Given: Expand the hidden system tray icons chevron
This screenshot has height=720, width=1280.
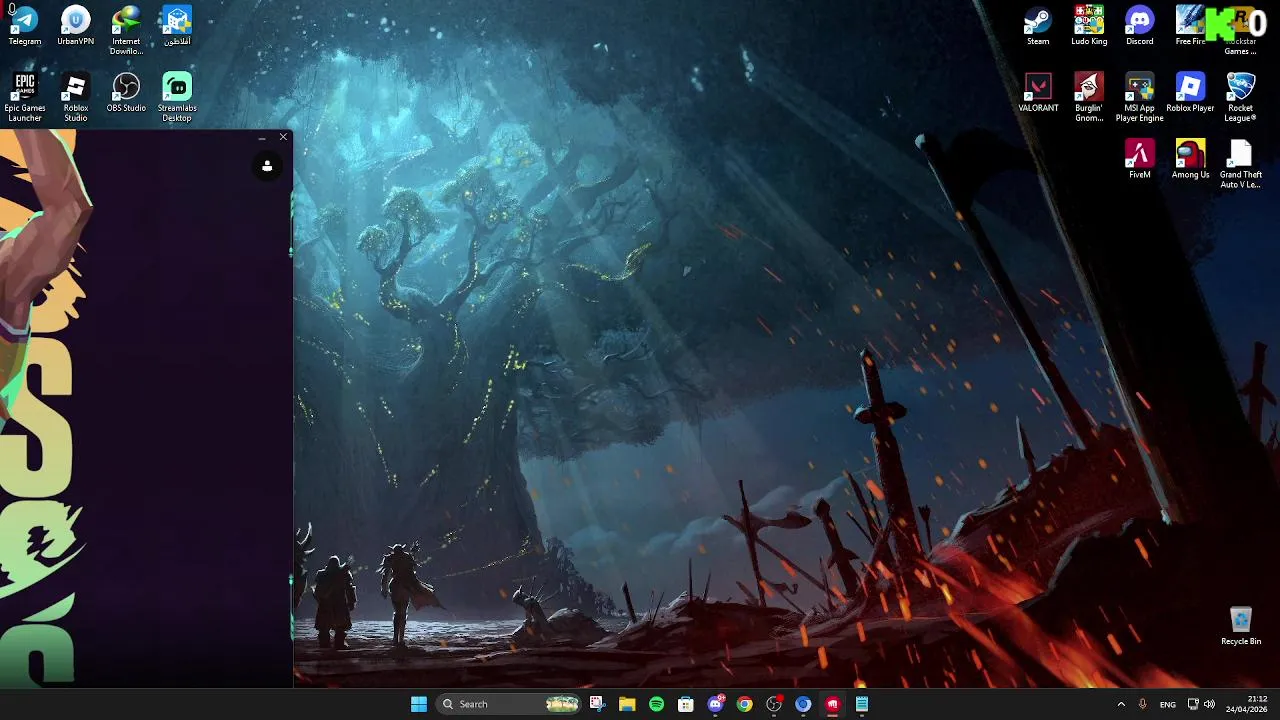Looking at the screenshot, I should [x=1121, y=704].
